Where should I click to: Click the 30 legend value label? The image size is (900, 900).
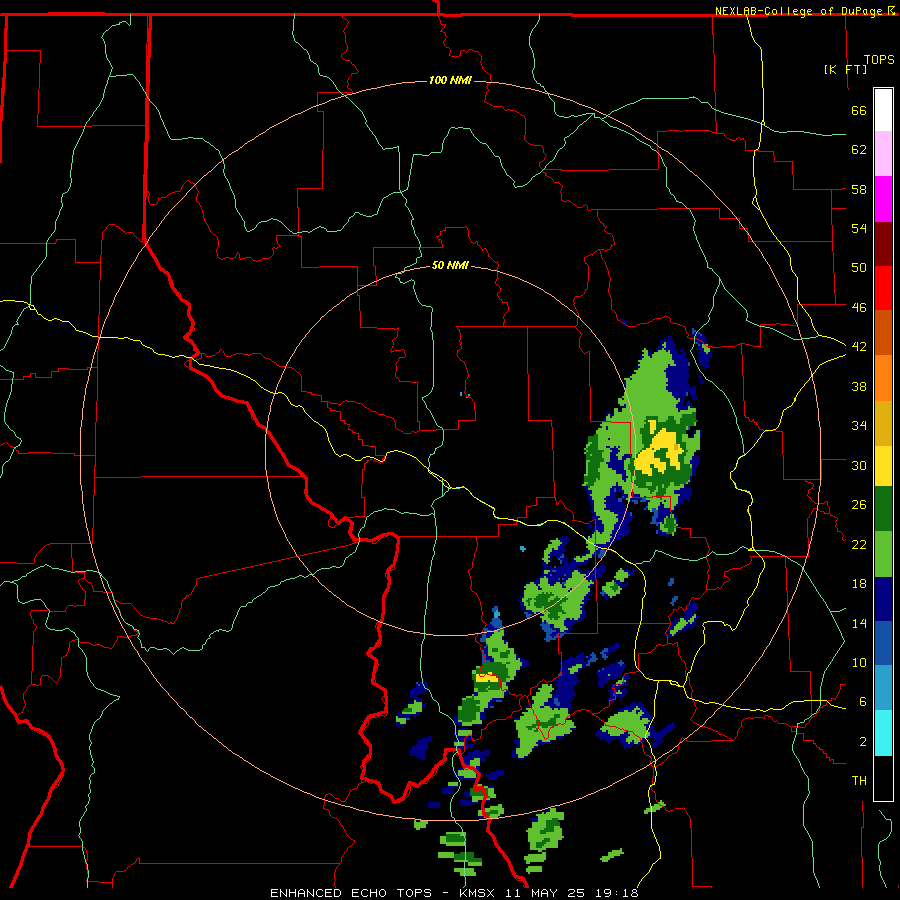point(859,465)
